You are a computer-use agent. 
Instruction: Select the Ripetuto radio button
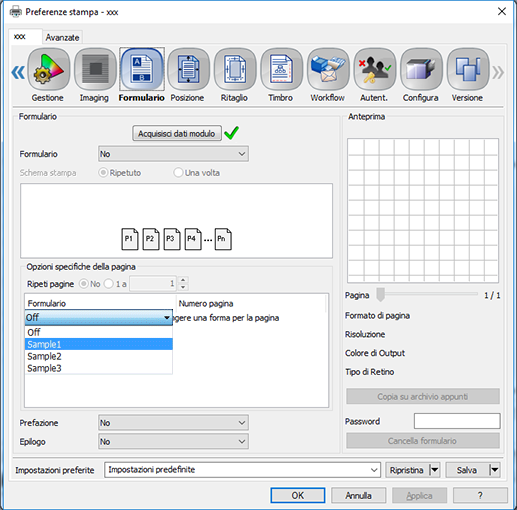103,173
